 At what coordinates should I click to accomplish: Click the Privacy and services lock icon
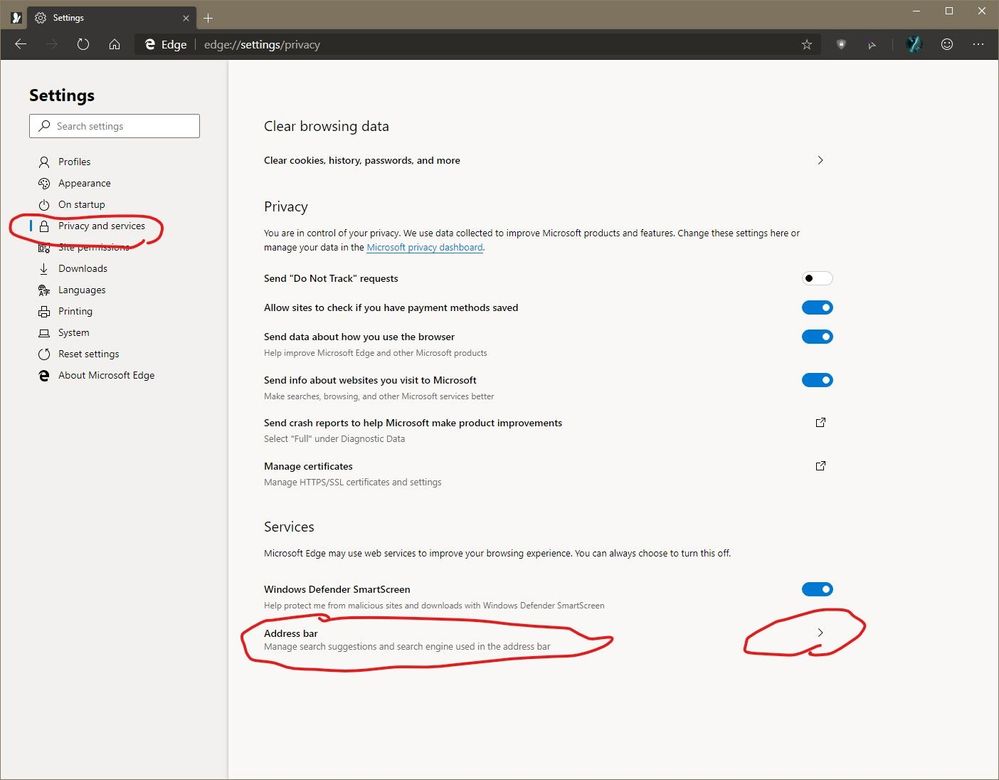44,226
